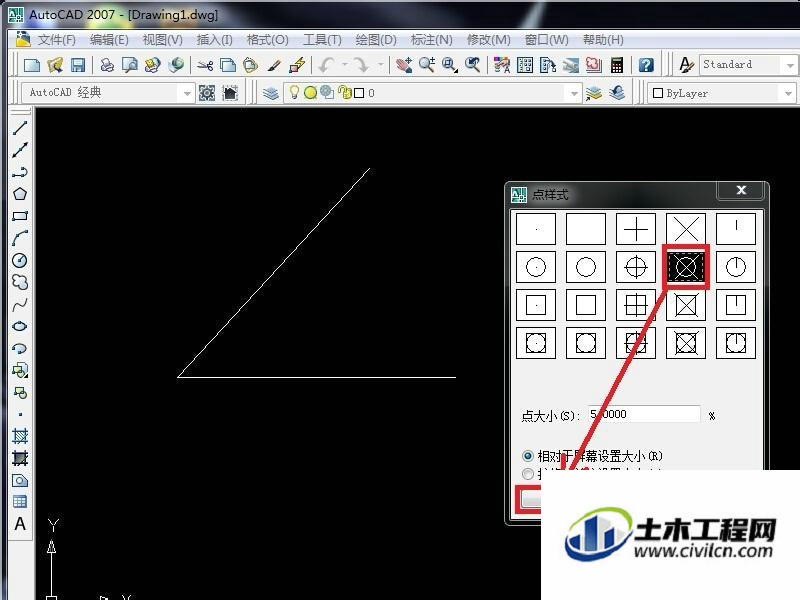
Task: Select the Region tool
Action: (19, 480)
